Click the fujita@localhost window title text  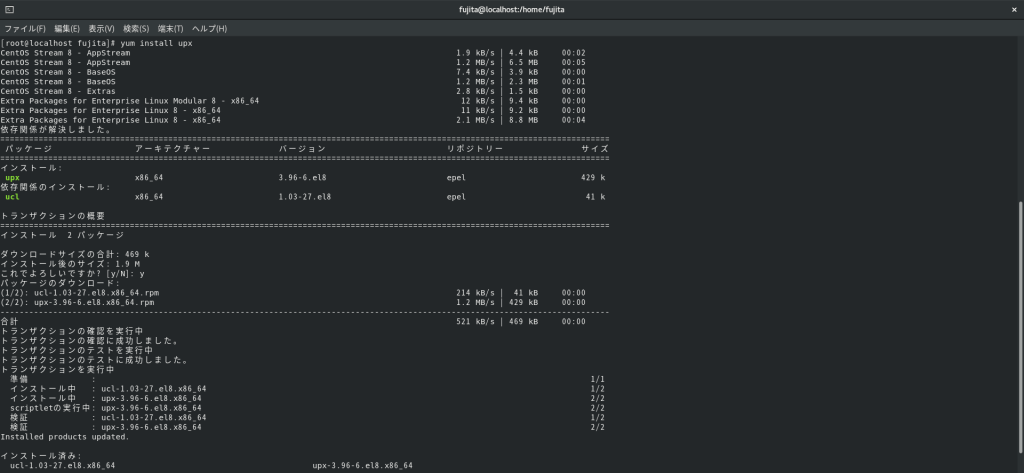(x=511, y=9)
